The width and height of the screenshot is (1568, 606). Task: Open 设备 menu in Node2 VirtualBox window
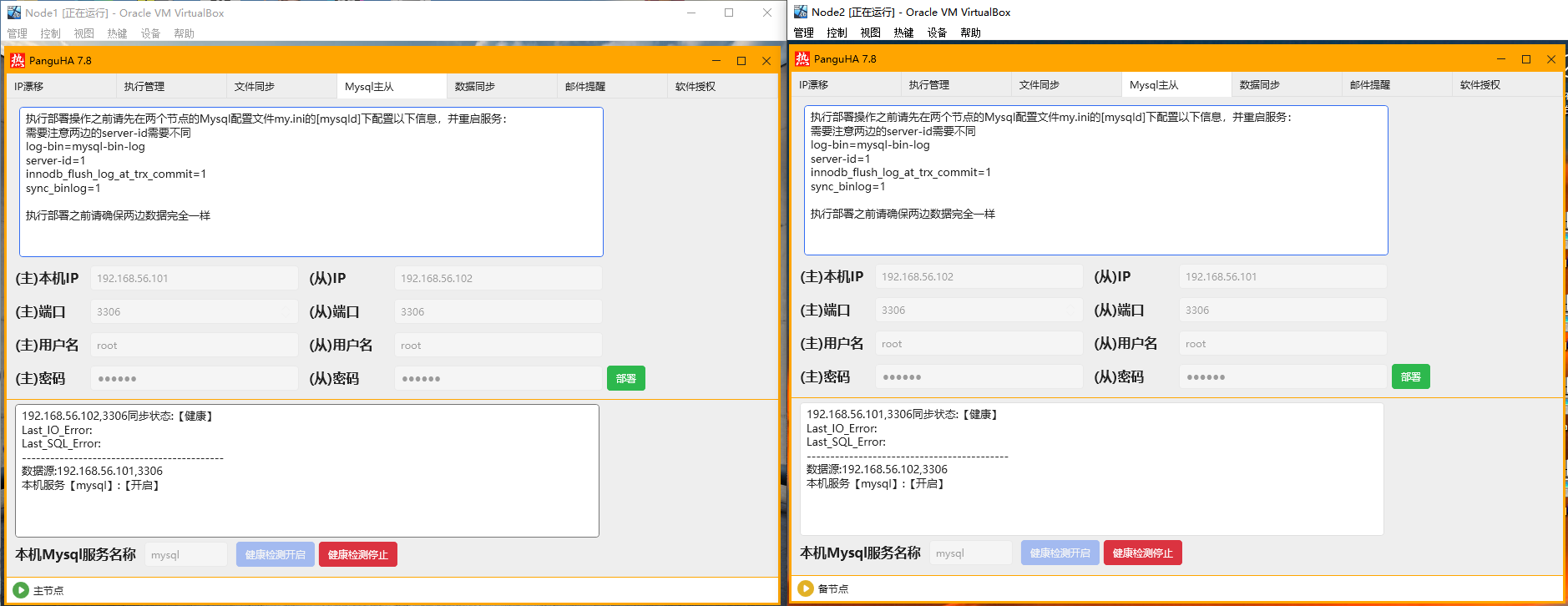[938, 33]
